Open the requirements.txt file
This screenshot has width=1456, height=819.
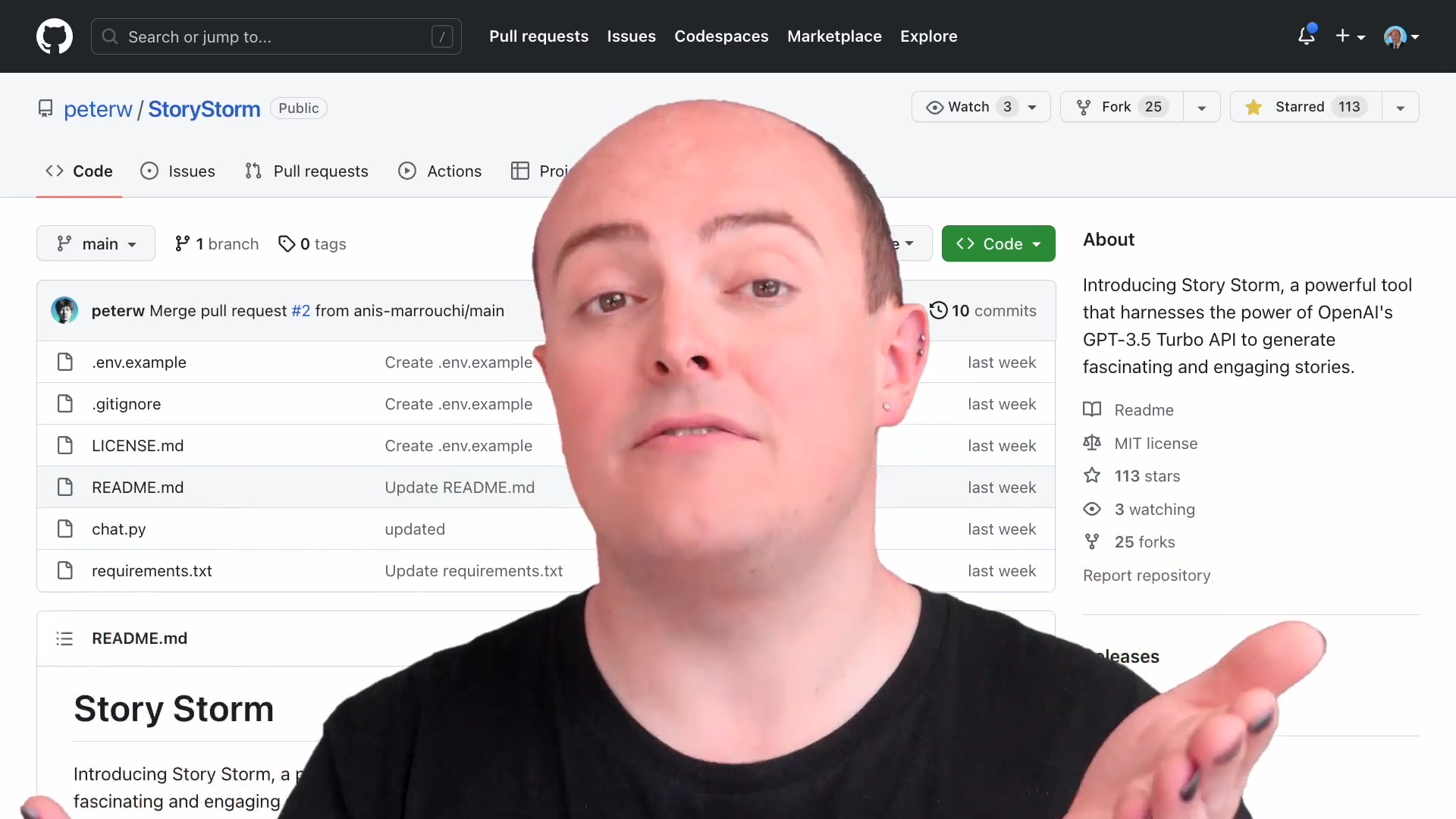[x=152, y=571]
